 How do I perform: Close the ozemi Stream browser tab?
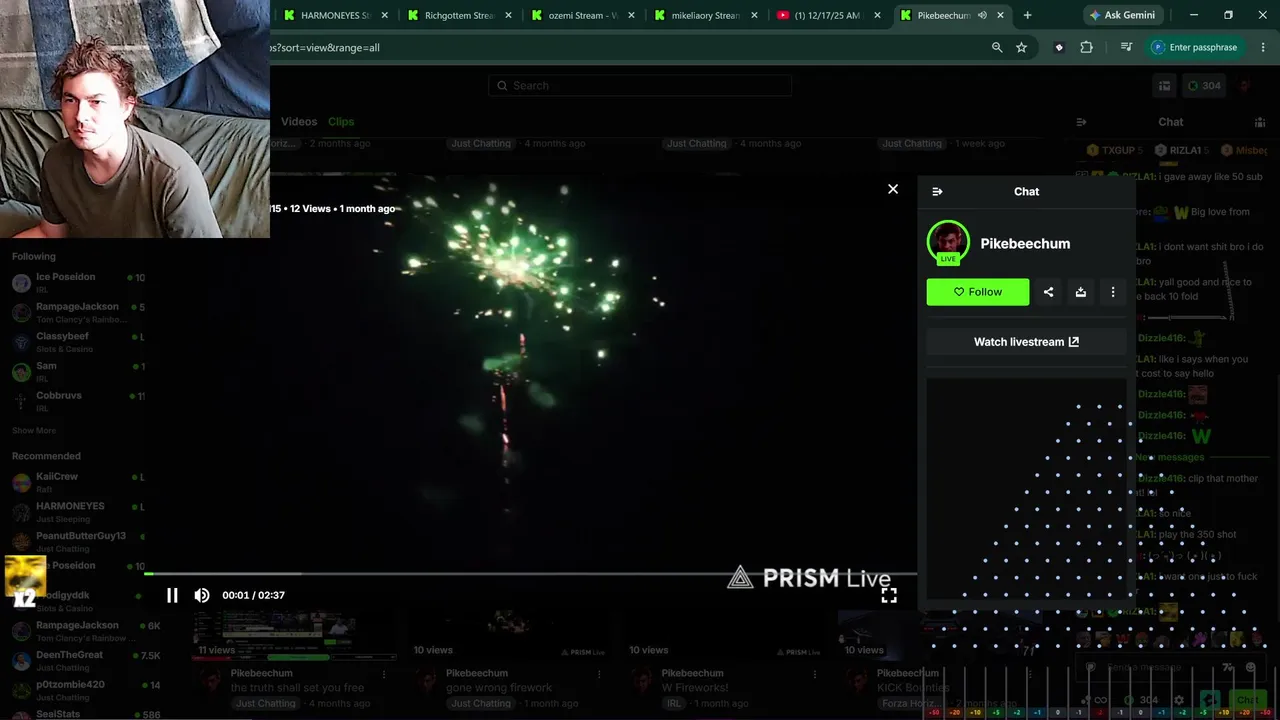[631, 15]
